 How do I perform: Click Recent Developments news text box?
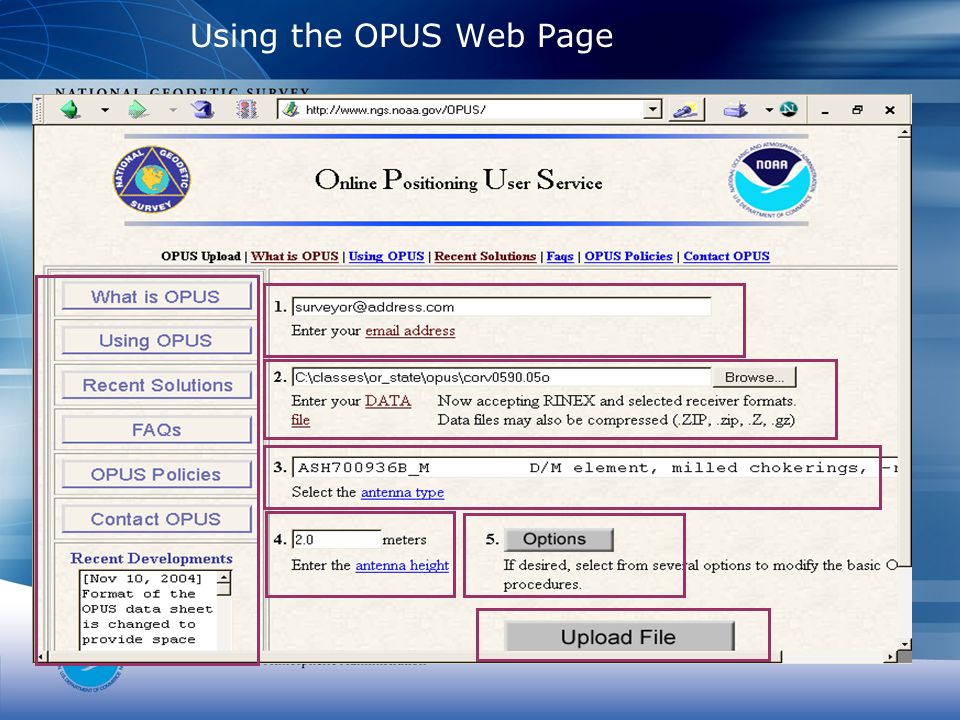[x=149, y=610]
